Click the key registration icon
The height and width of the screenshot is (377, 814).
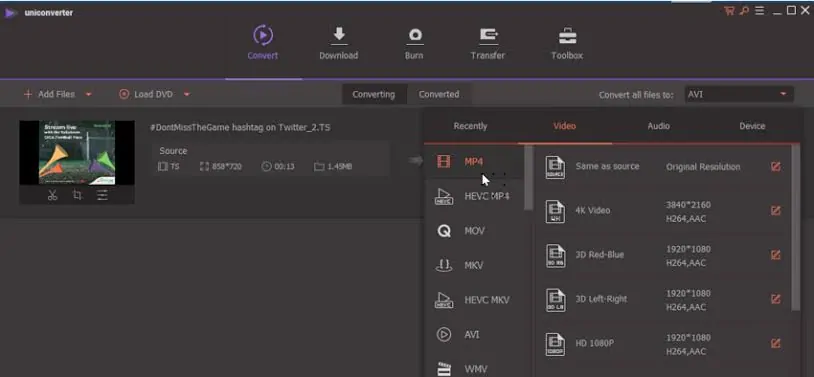pyautogui.click(x=744, y=11)
